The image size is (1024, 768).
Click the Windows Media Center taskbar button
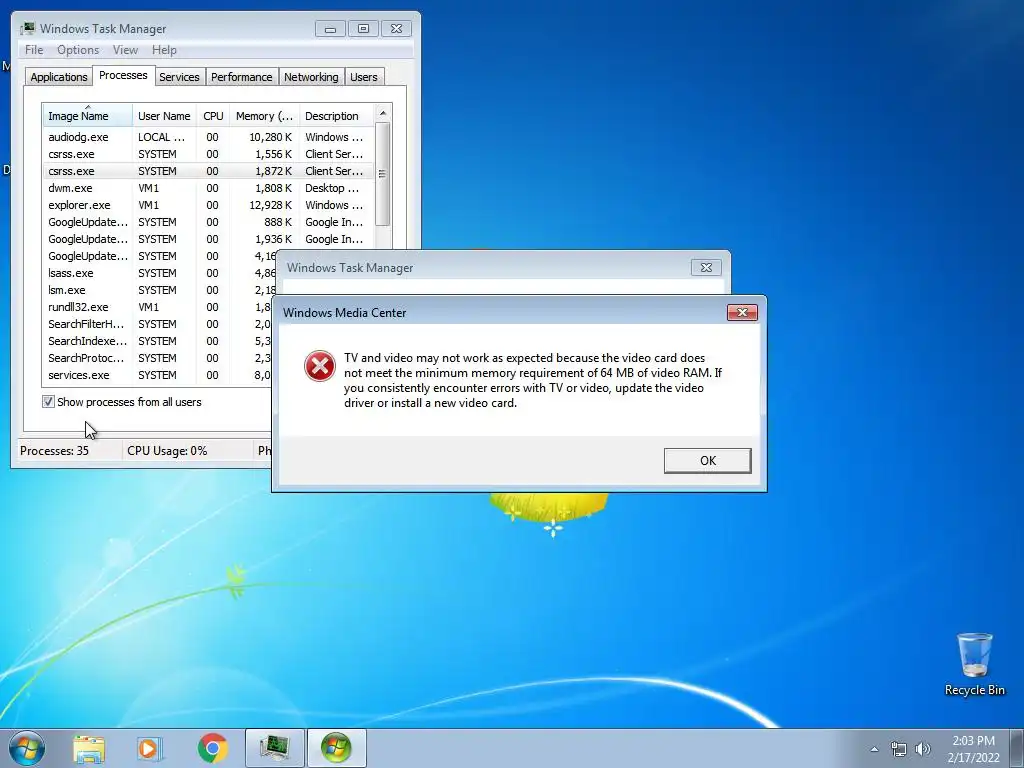pyautogui.click(x=336, y=748)
